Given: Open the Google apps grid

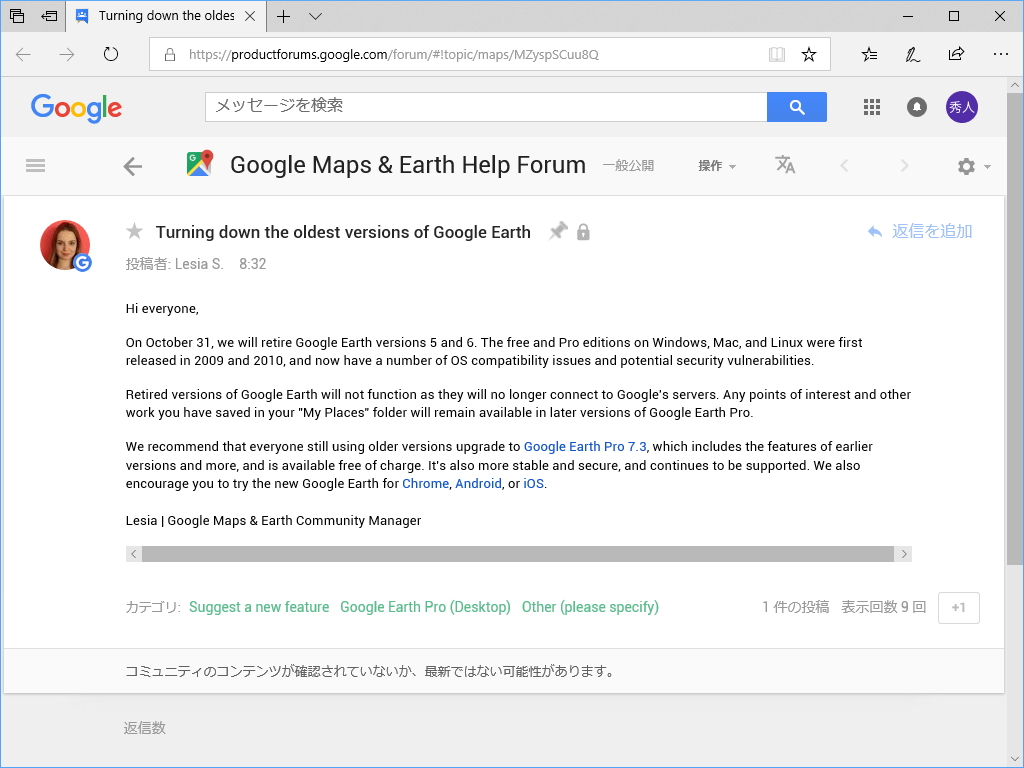Looking at the screenshot, I should [x=871, y=106].
